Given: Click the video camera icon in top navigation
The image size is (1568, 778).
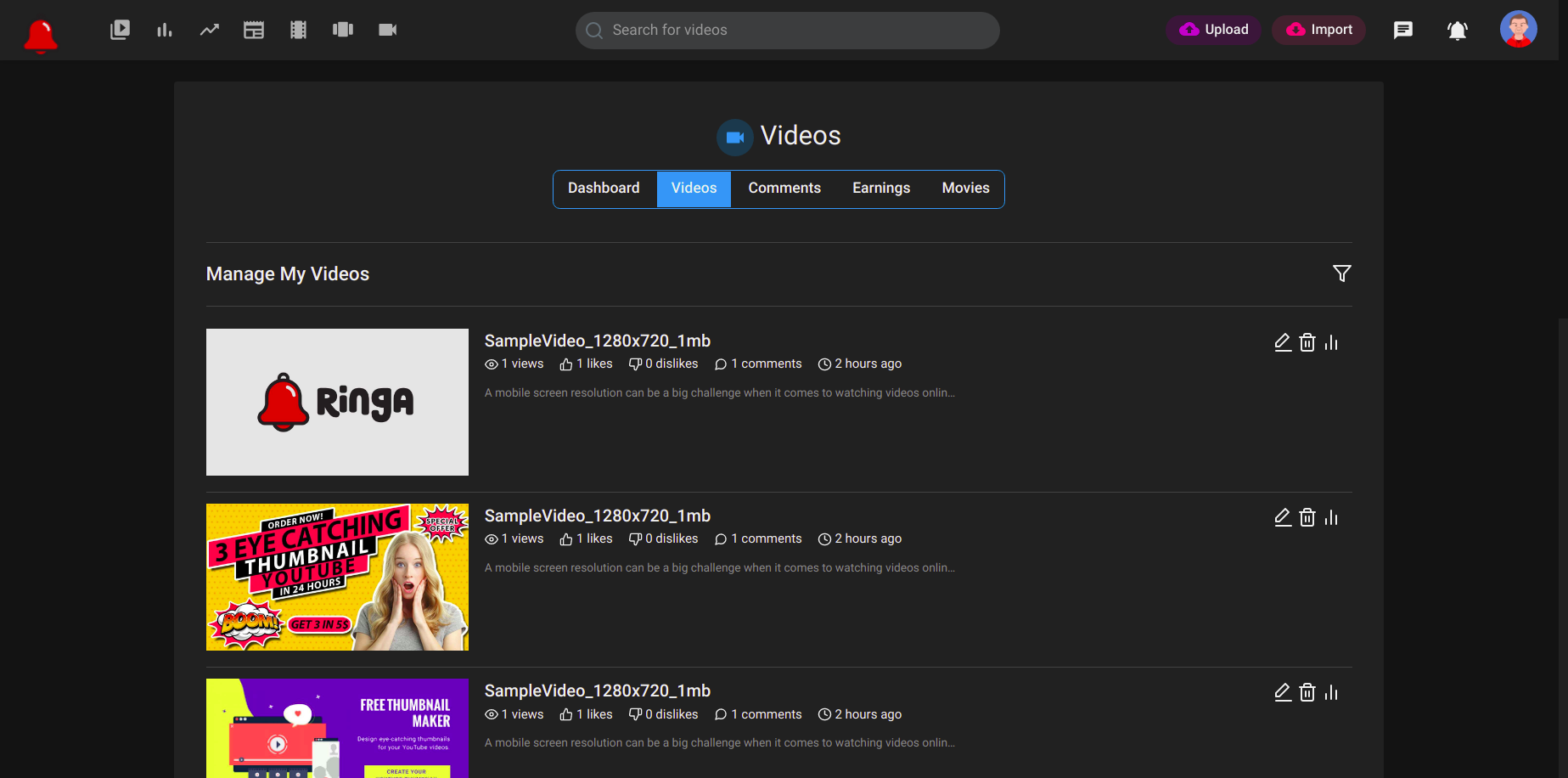Looking at the screenshot, I should [388, 30].
